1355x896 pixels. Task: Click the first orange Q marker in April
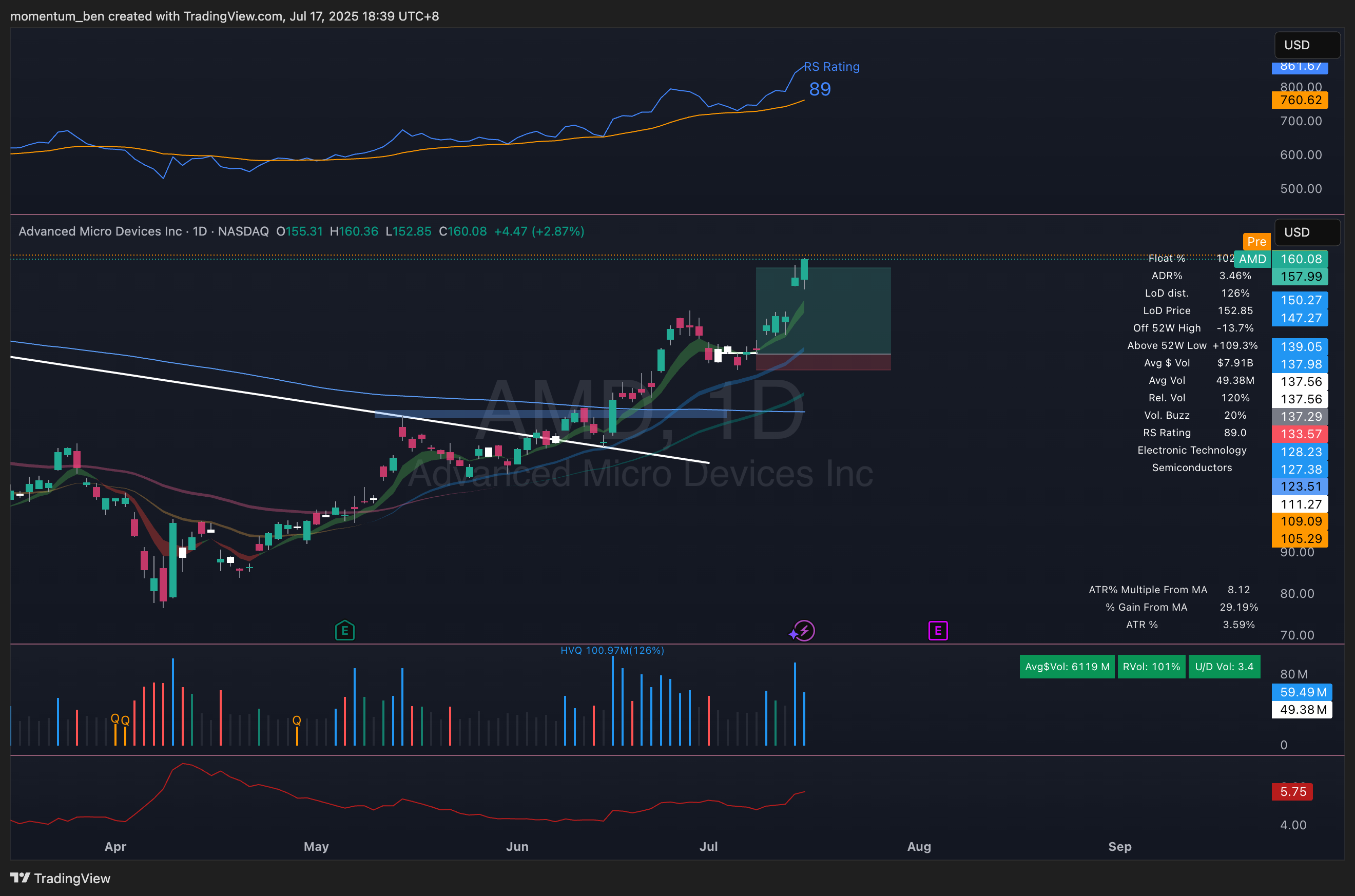click(115, 718)
